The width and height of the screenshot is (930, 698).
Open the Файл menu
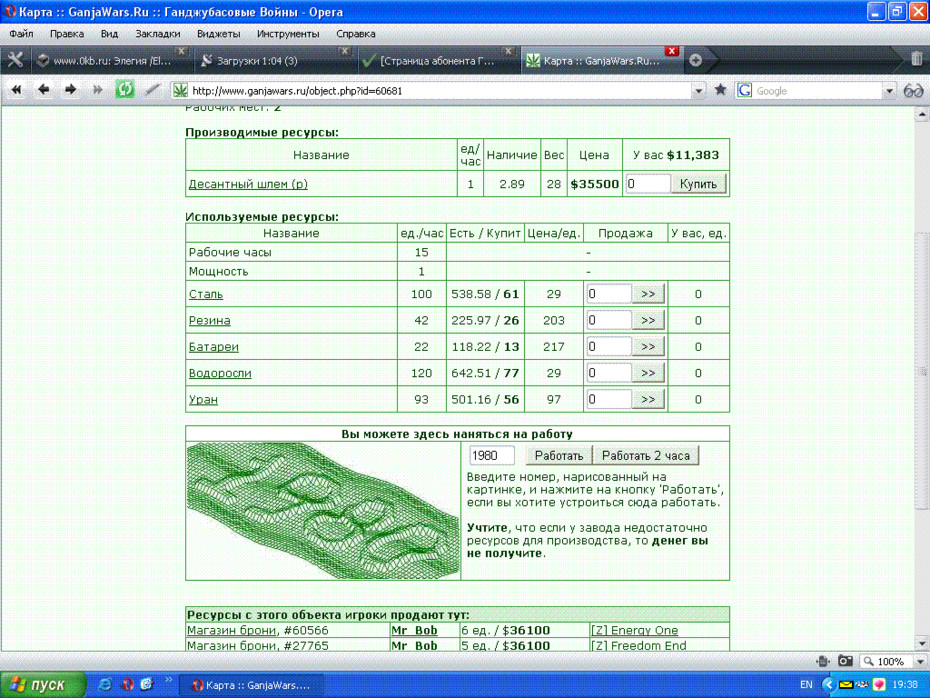[x=21, y=34]
